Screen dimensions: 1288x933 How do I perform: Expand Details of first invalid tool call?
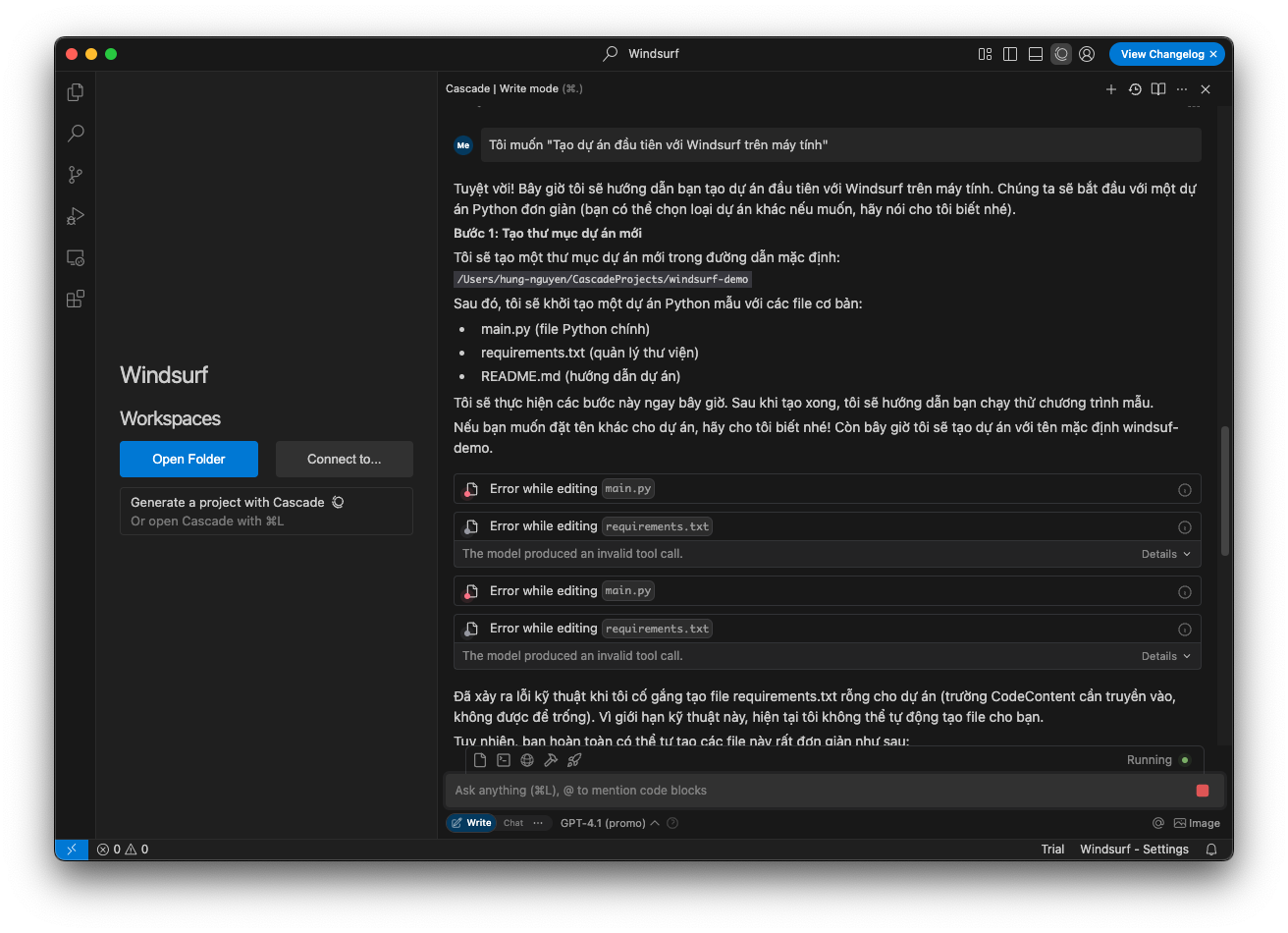1166,554
